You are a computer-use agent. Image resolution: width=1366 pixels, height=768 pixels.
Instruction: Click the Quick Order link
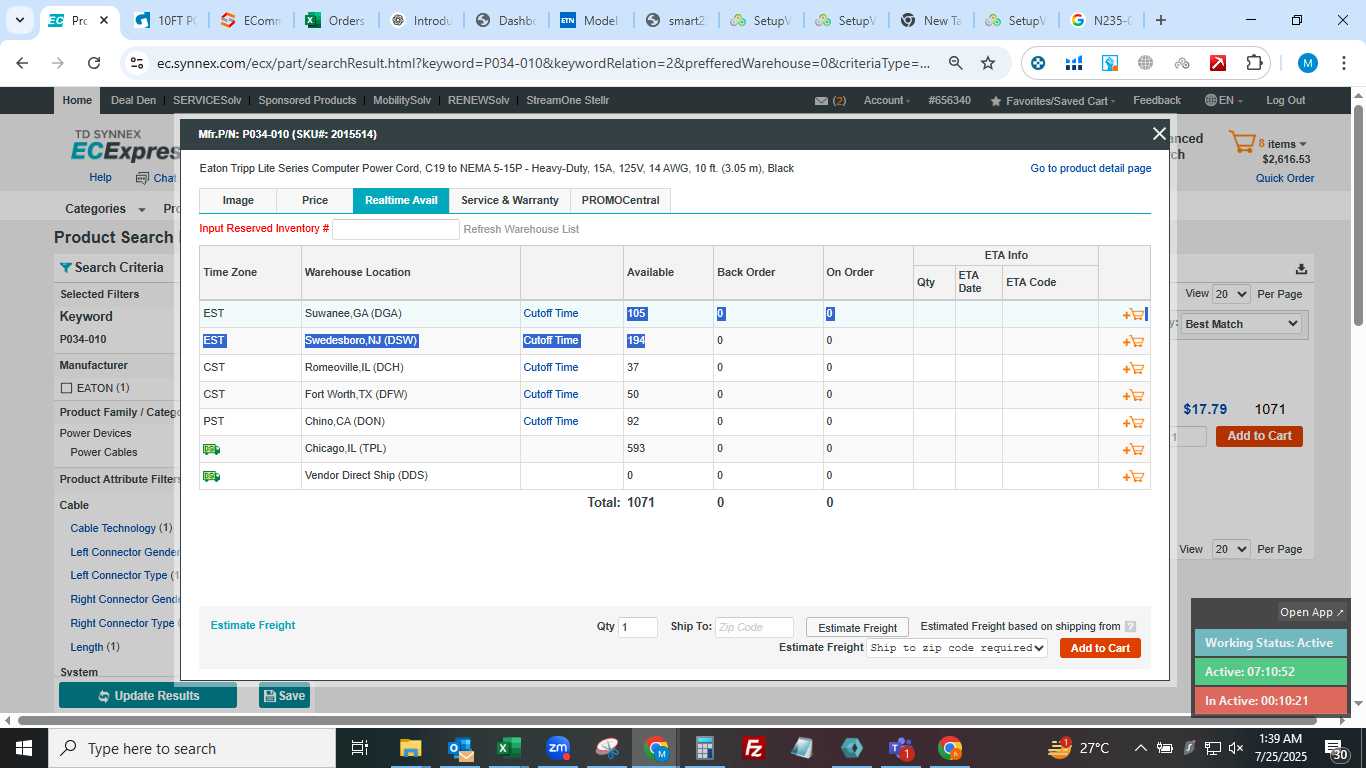pos(1285,179)
